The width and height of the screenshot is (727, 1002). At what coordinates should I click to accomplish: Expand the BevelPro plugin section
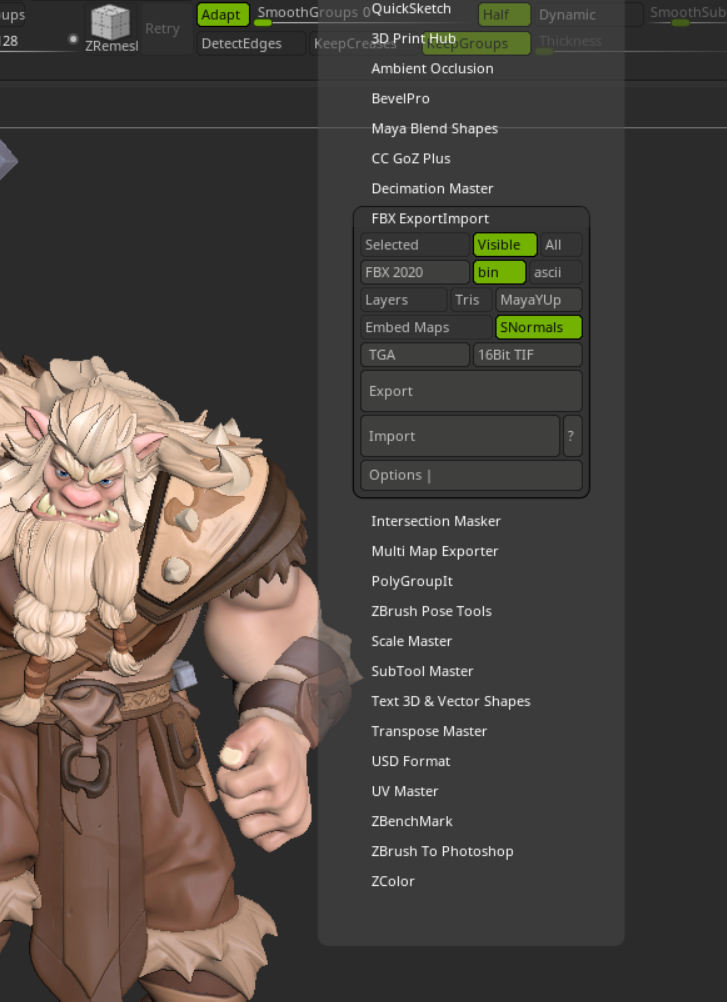(400, 98)
